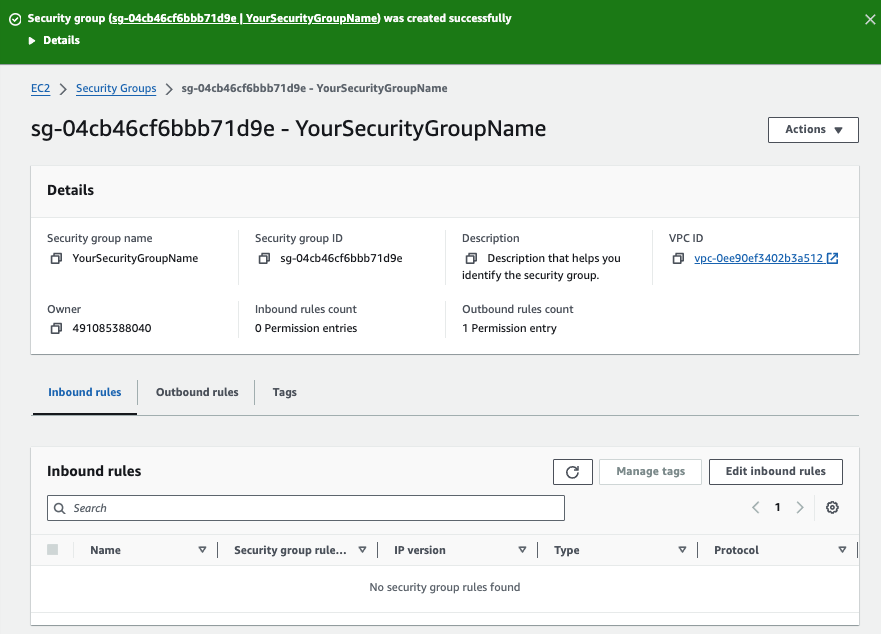Switch to the Outbound rules tab

[197, 392]
